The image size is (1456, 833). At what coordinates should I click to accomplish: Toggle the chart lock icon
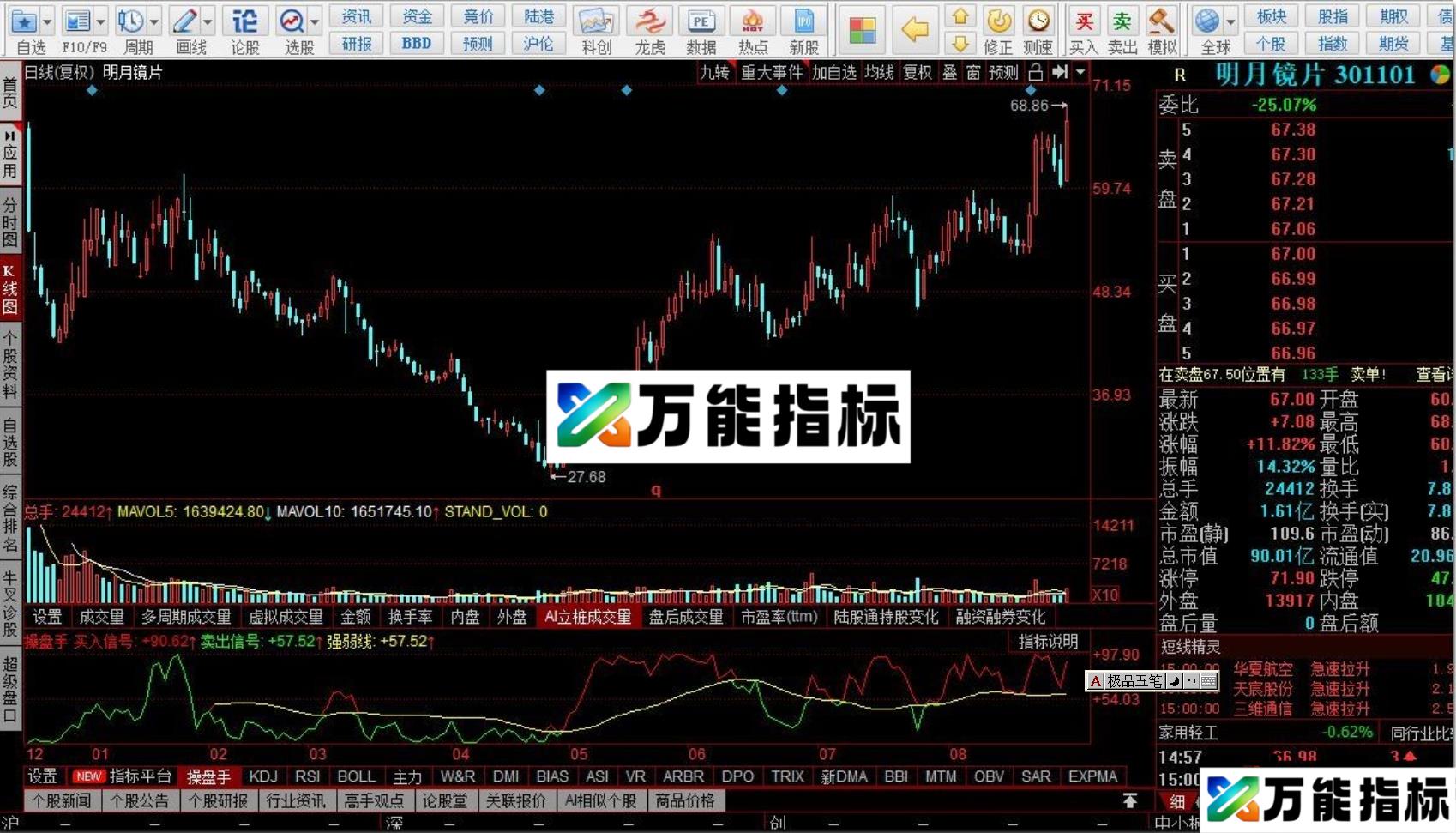(x=1036, y=73)
